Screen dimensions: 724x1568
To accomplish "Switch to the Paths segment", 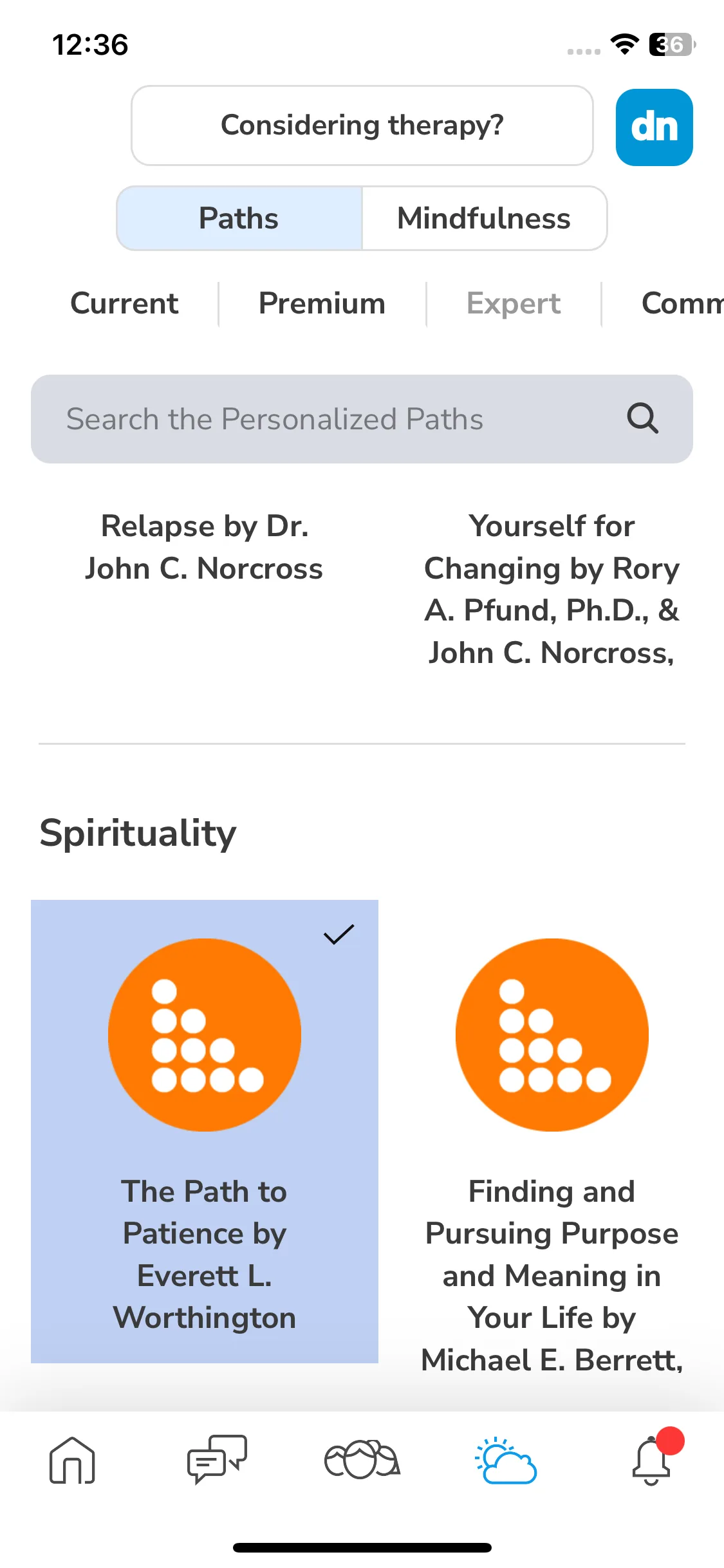I will 239,218.
